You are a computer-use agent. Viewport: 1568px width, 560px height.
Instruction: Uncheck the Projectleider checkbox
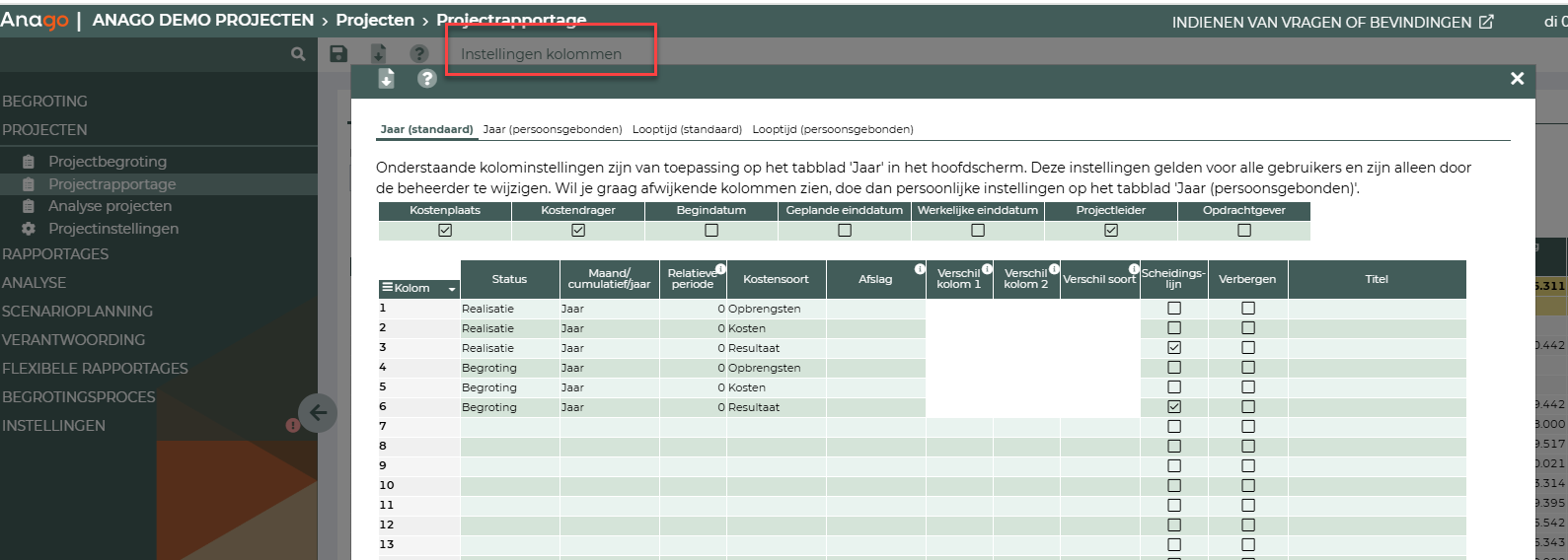point(1111,230)
